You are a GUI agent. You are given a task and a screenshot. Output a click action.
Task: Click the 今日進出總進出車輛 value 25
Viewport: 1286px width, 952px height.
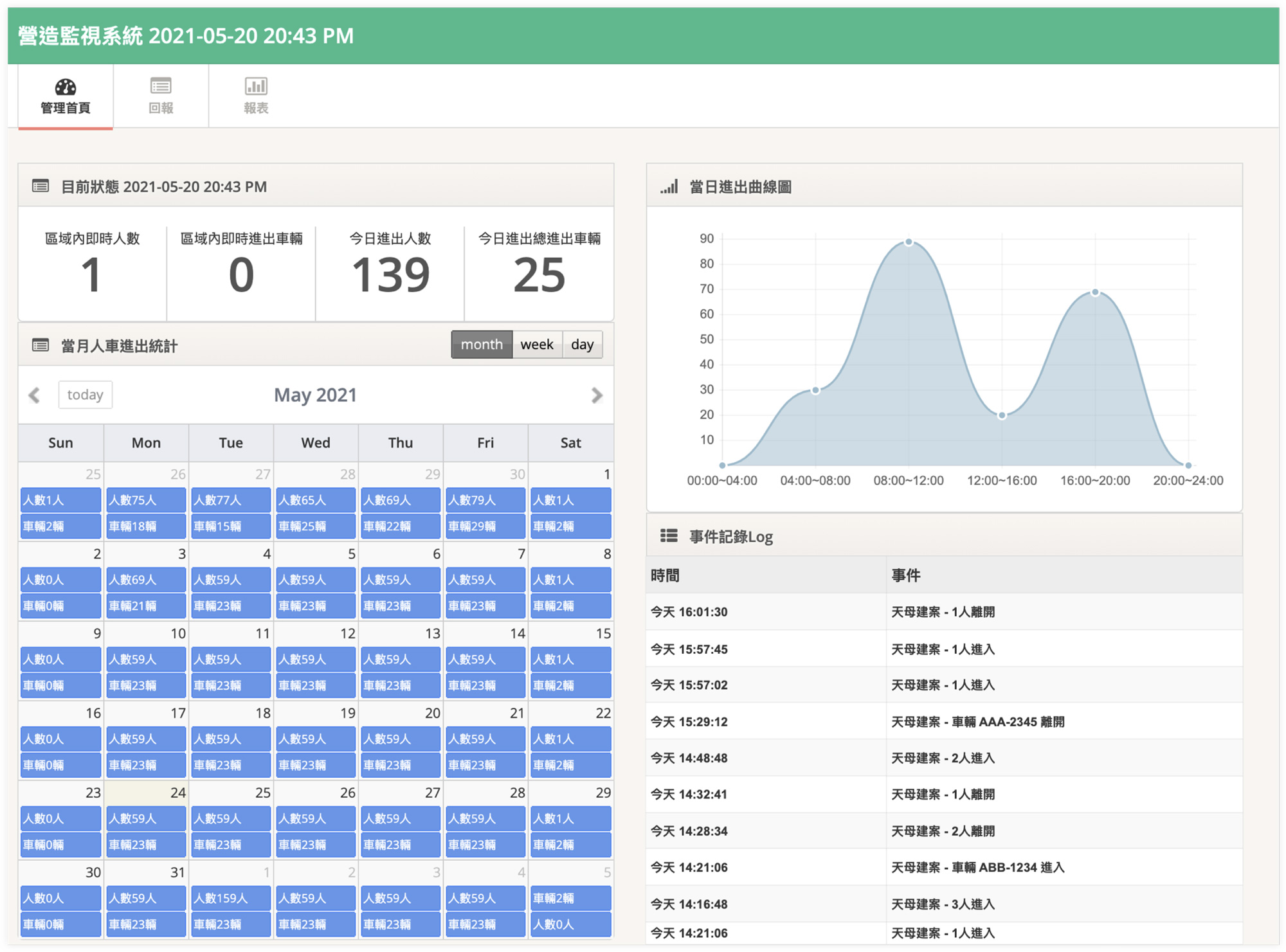[539, 275]
